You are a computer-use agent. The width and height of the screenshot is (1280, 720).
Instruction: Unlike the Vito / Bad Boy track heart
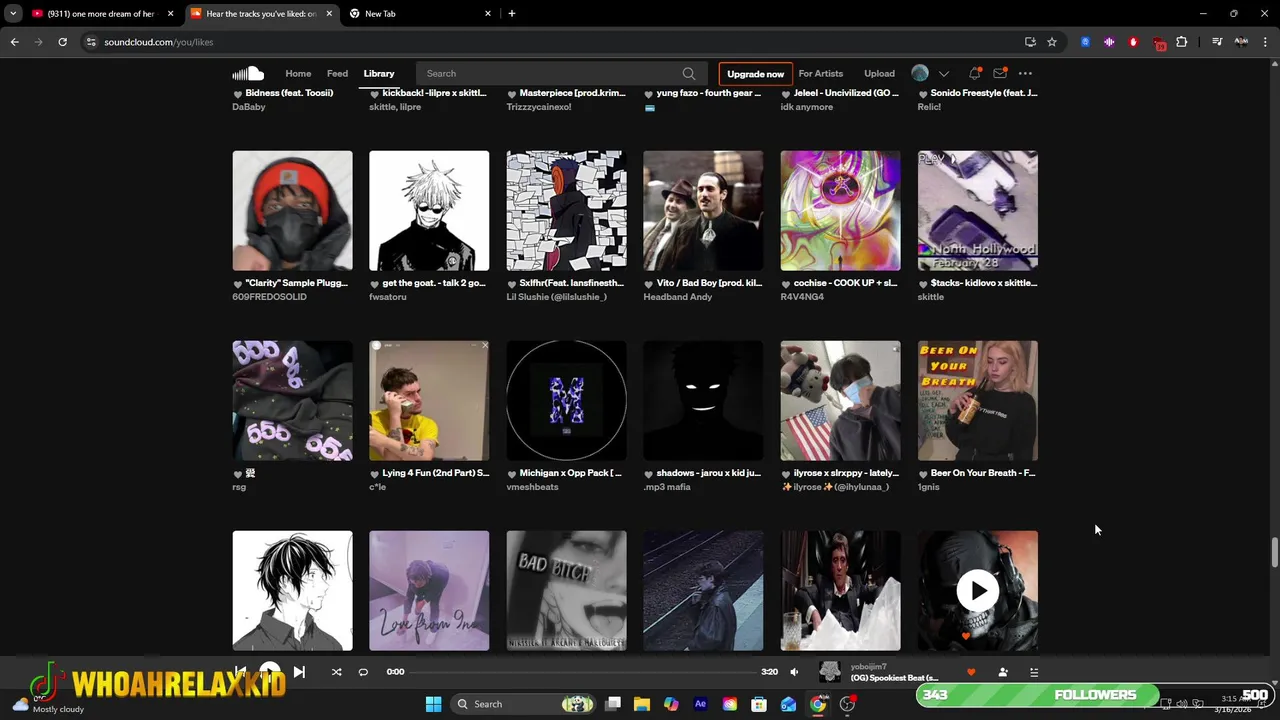coord(649,284)
